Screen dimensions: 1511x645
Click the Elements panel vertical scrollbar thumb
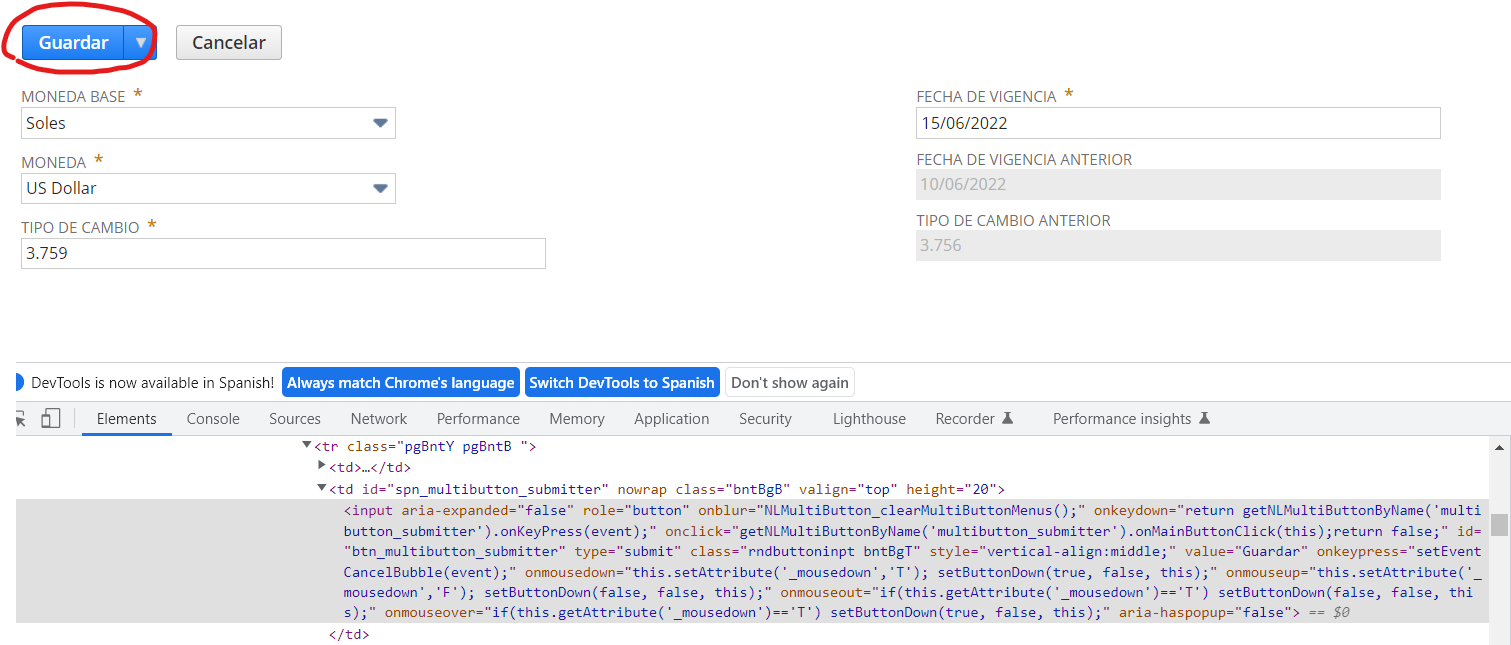[1498, 525]
